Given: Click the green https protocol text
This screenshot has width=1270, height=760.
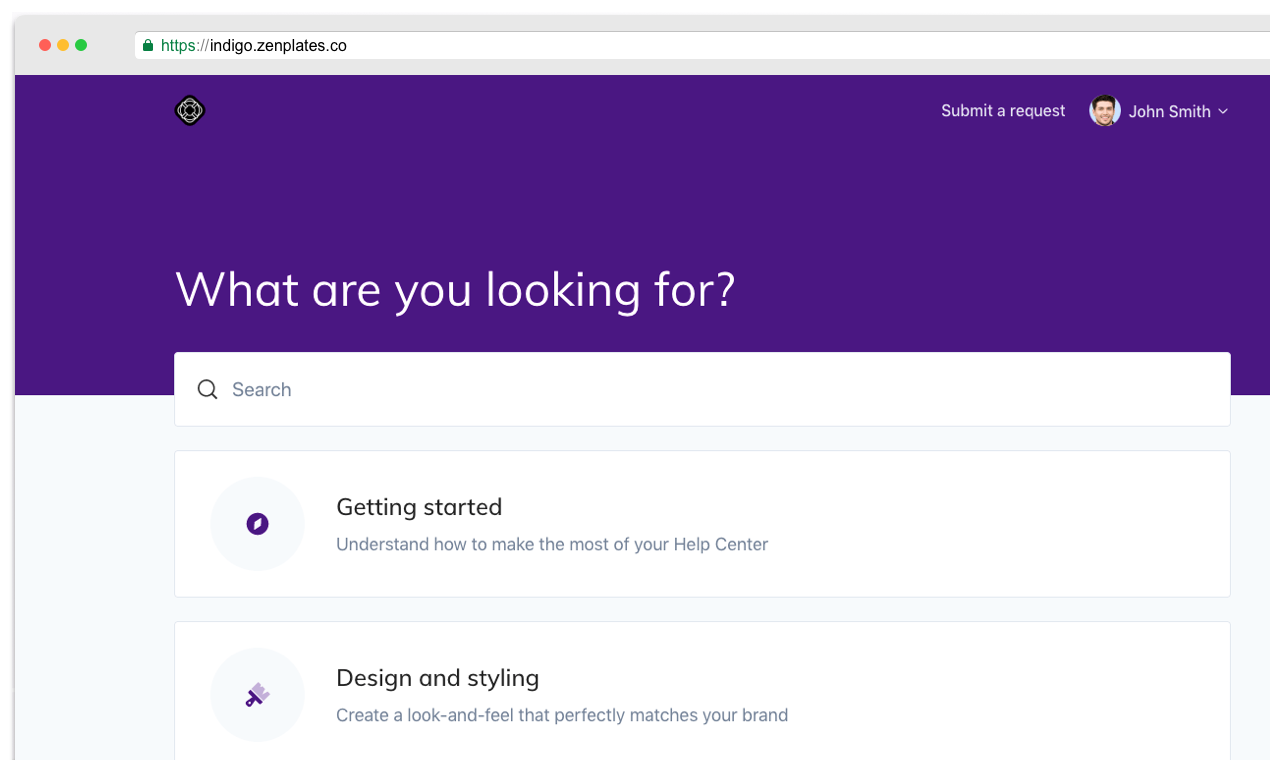Looking at the screenshot, I should [x=179, y=45].
